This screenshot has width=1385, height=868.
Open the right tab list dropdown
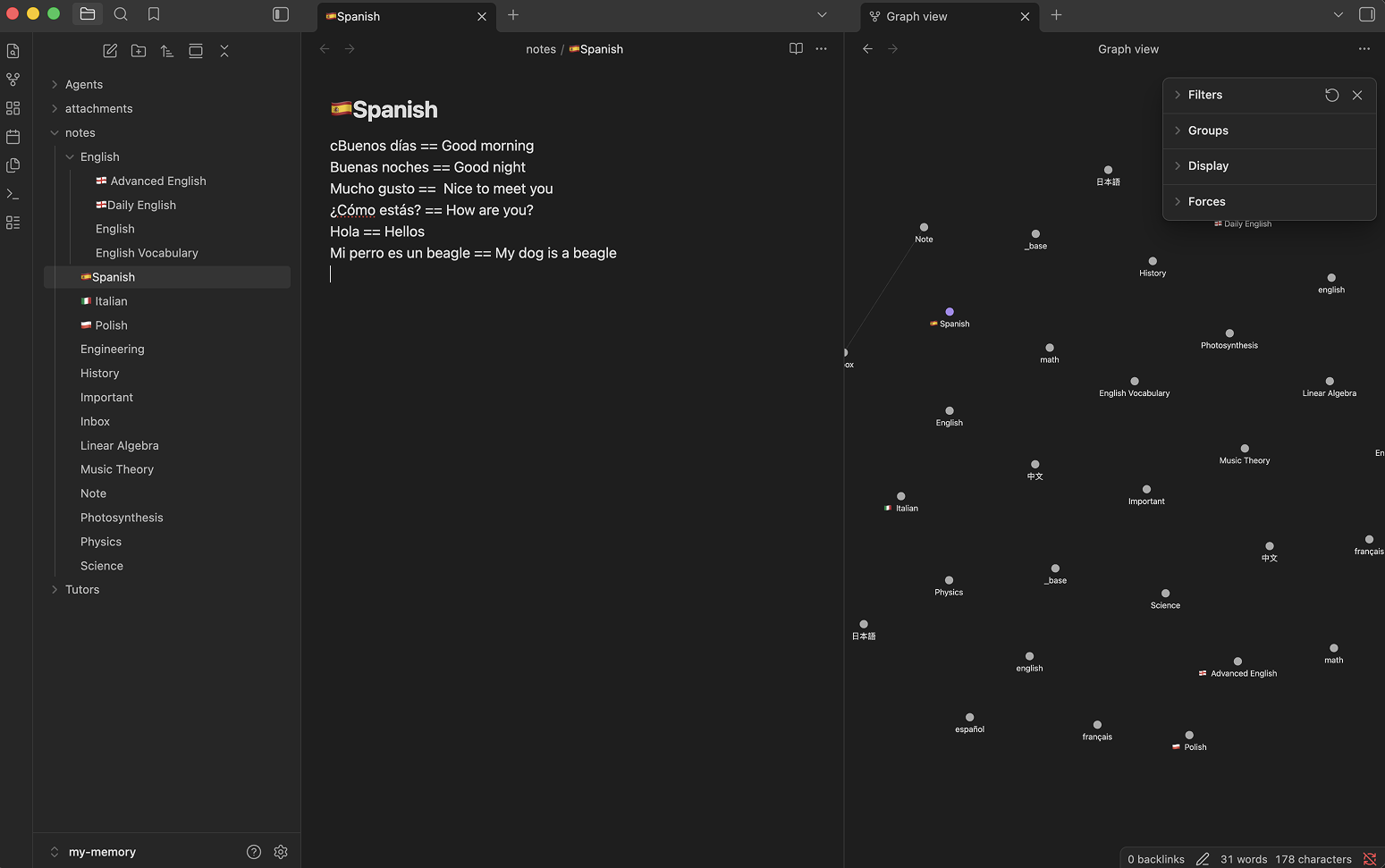(x=1338, y=15)
